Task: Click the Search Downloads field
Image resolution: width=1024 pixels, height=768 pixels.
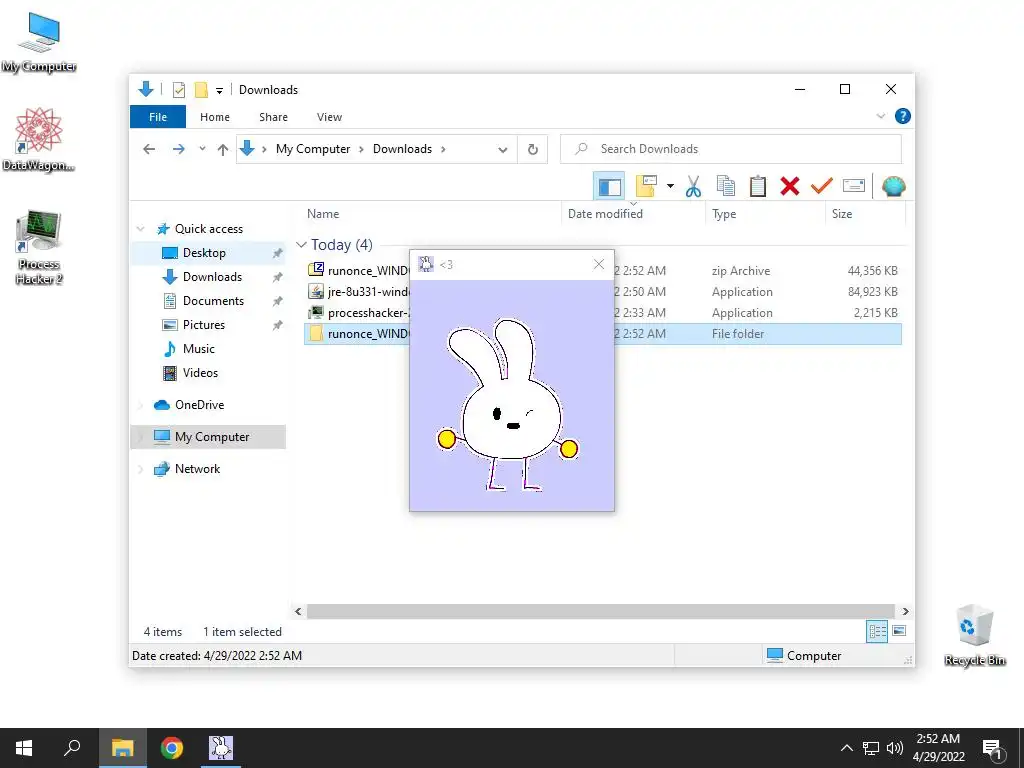Action: click(731, 149)
